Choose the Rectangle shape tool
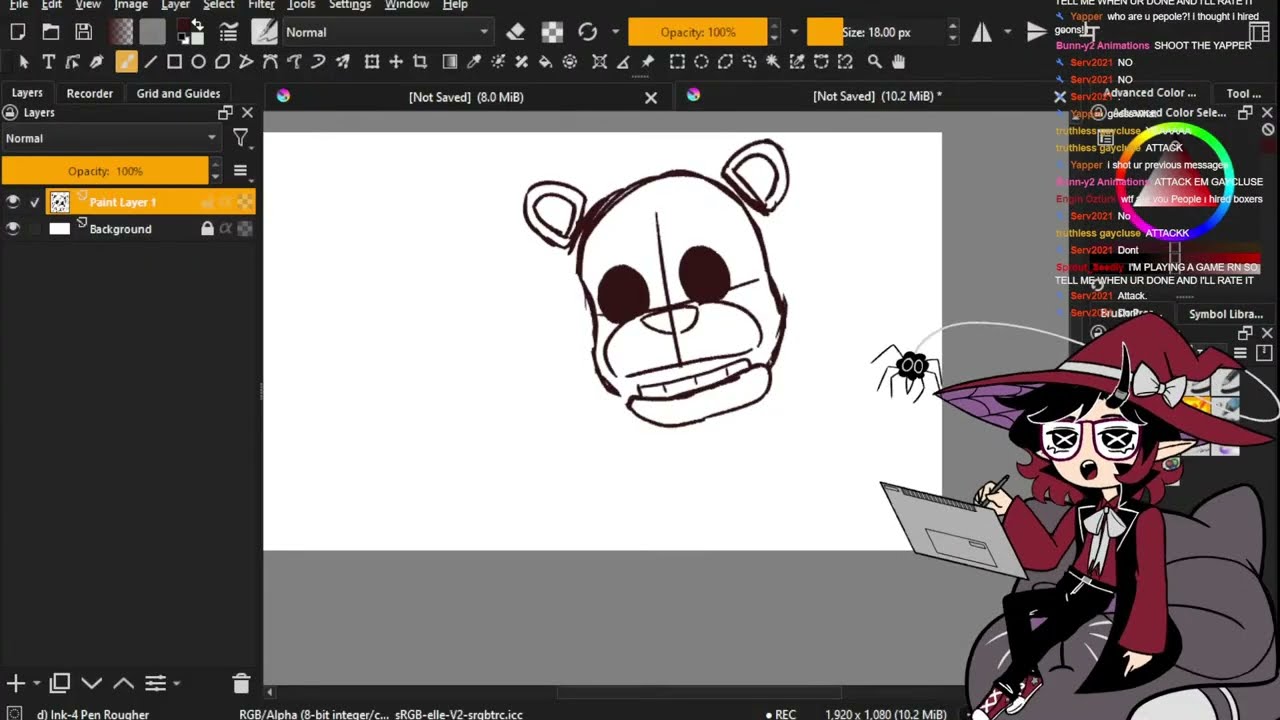1280x720 pixels. click(174, 62)
